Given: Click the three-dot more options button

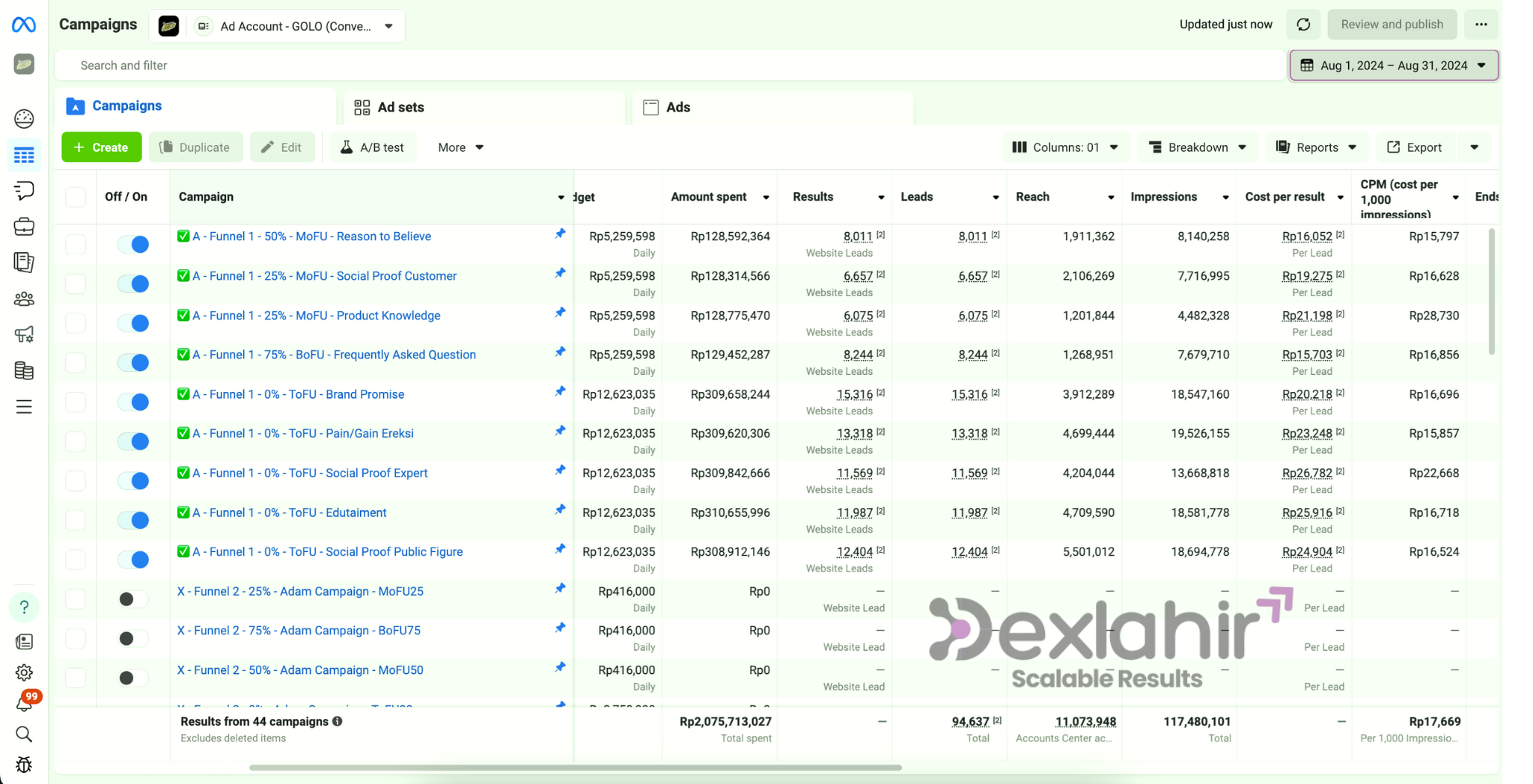Looking at the screenshot, I should pos(1481,25).
